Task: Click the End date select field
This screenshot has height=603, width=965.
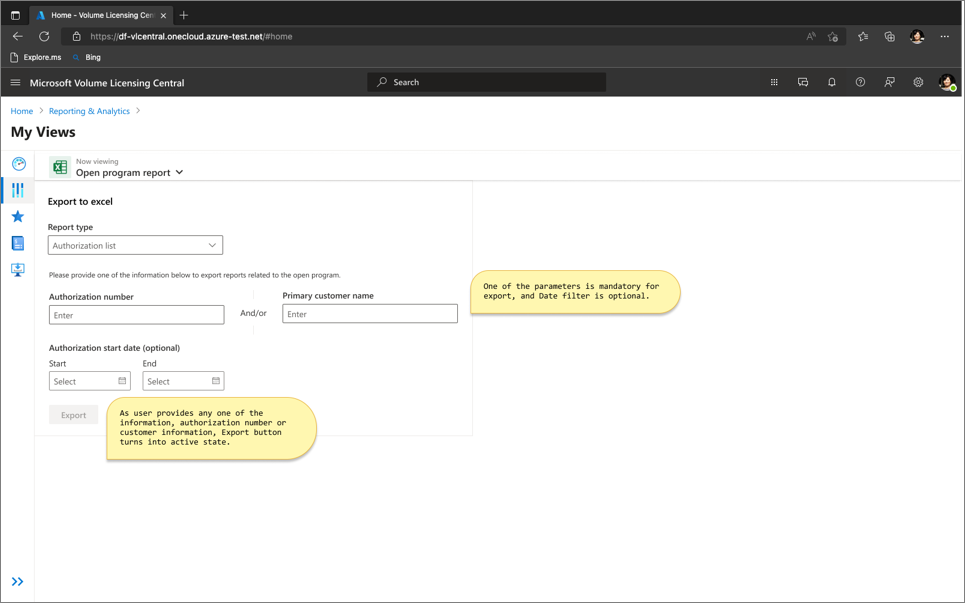Action: coord(183,381)
